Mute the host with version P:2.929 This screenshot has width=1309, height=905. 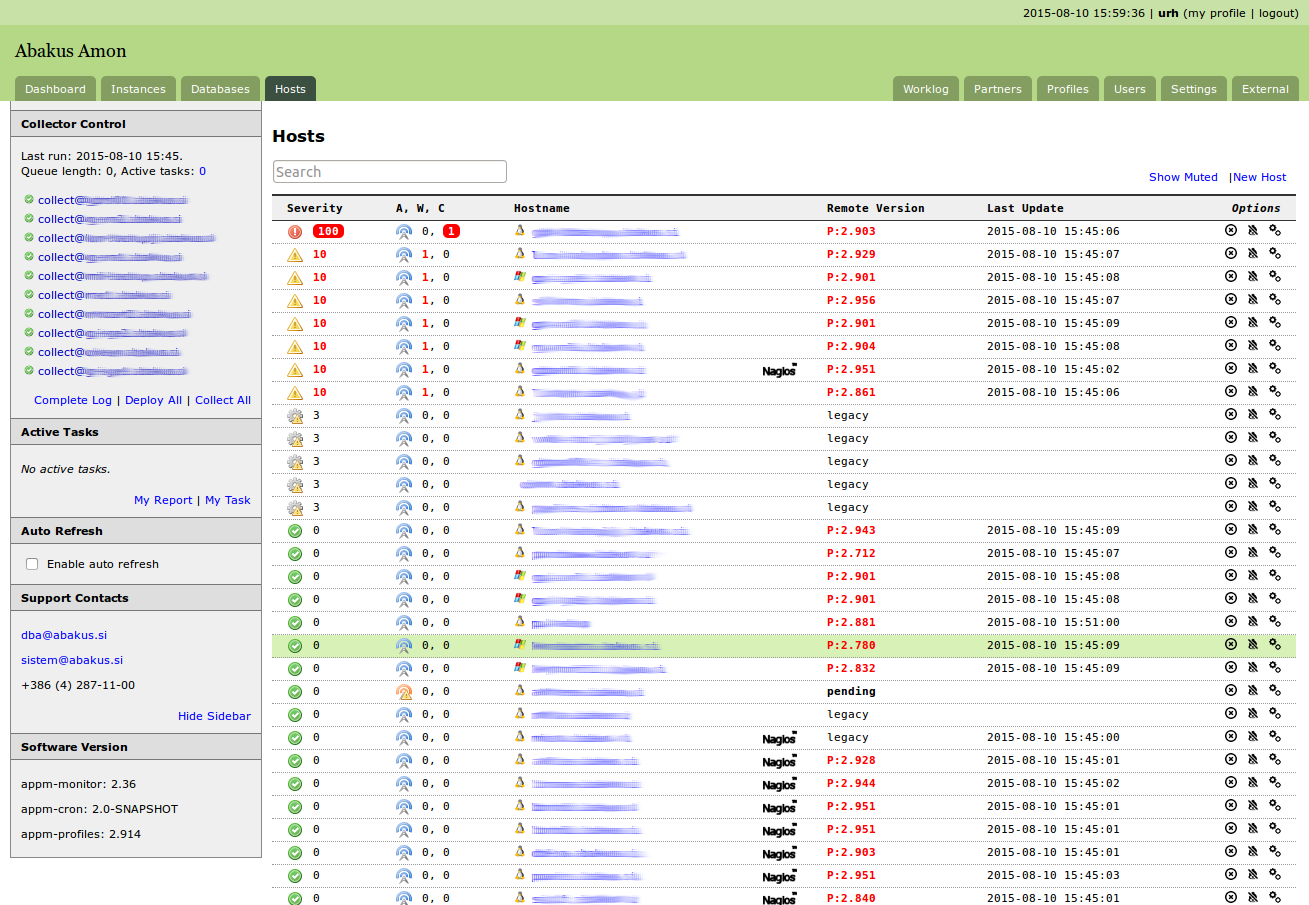[x=1253, y=253]
